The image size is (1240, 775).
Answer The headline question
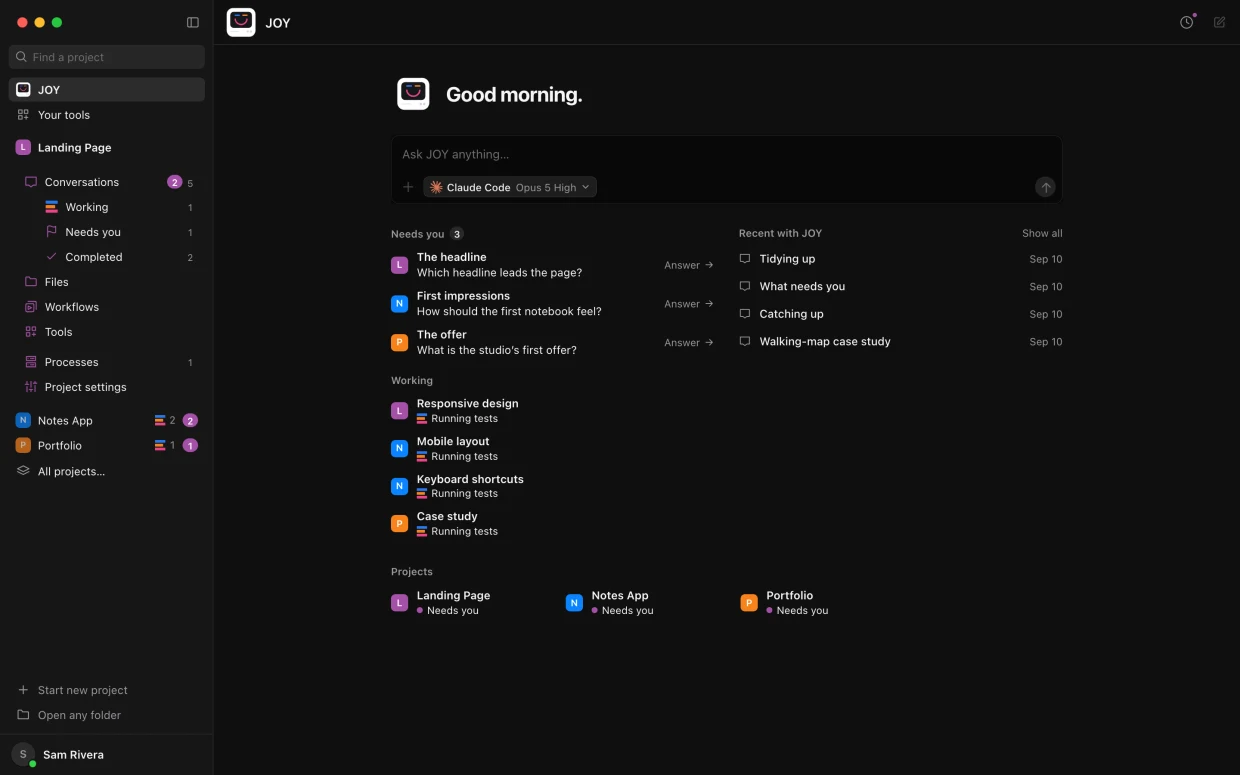click(689, 265)
